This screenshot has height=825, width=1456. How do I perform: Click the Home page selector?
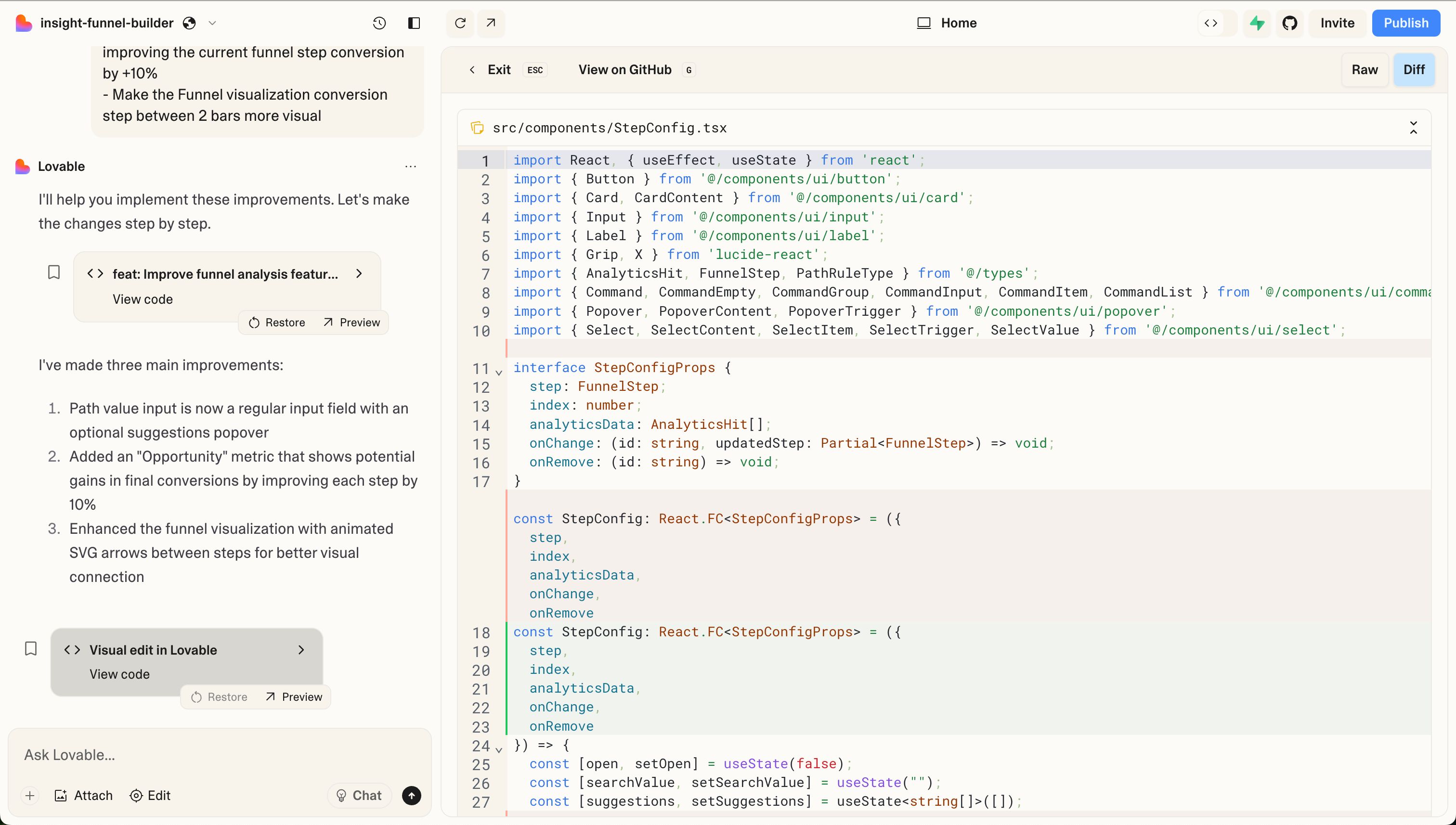point(947,23)
